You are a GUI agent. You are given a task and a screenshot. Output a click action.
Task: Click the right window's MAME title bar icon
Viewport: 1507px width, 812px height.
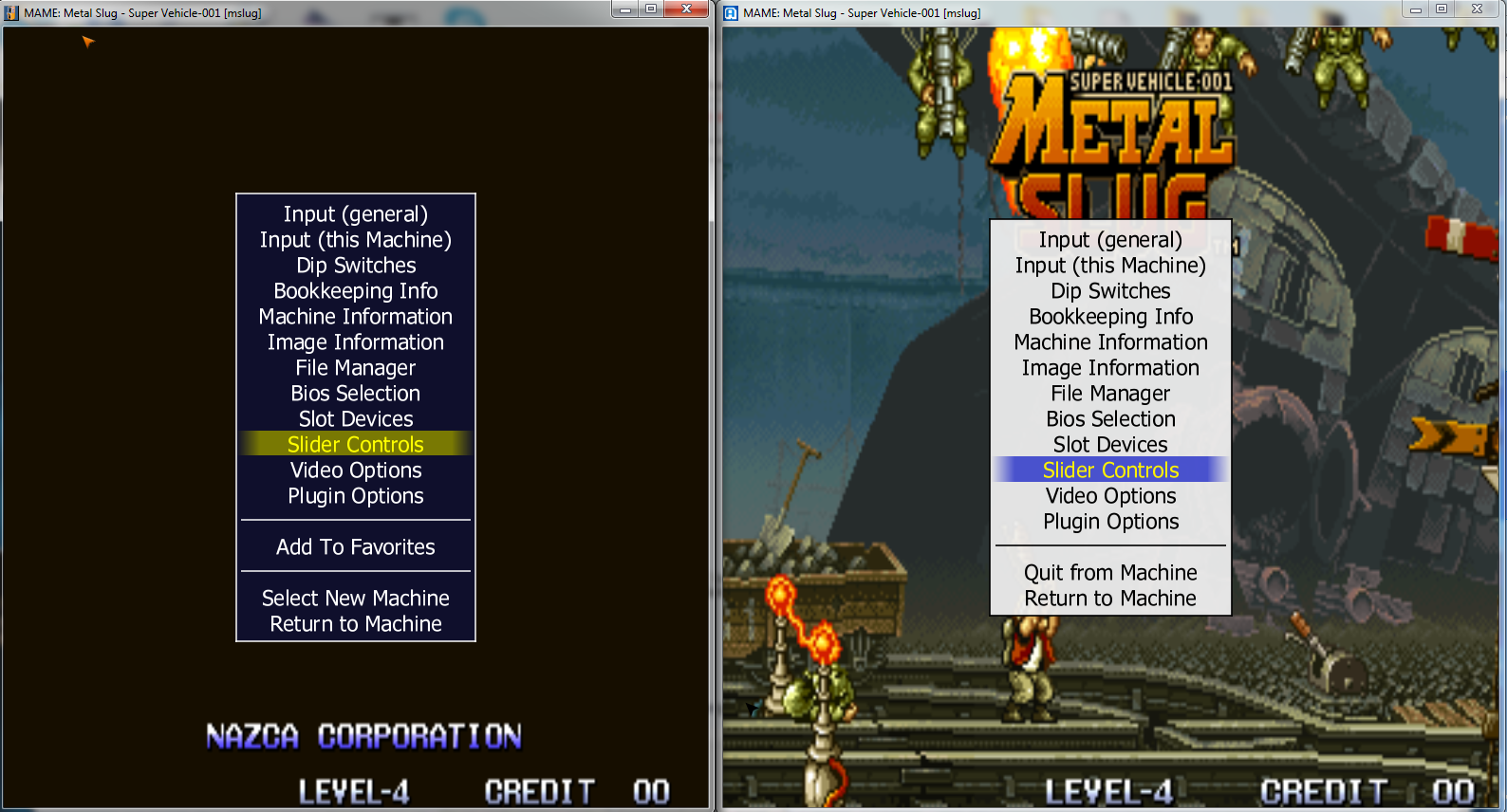coord(731,13)
